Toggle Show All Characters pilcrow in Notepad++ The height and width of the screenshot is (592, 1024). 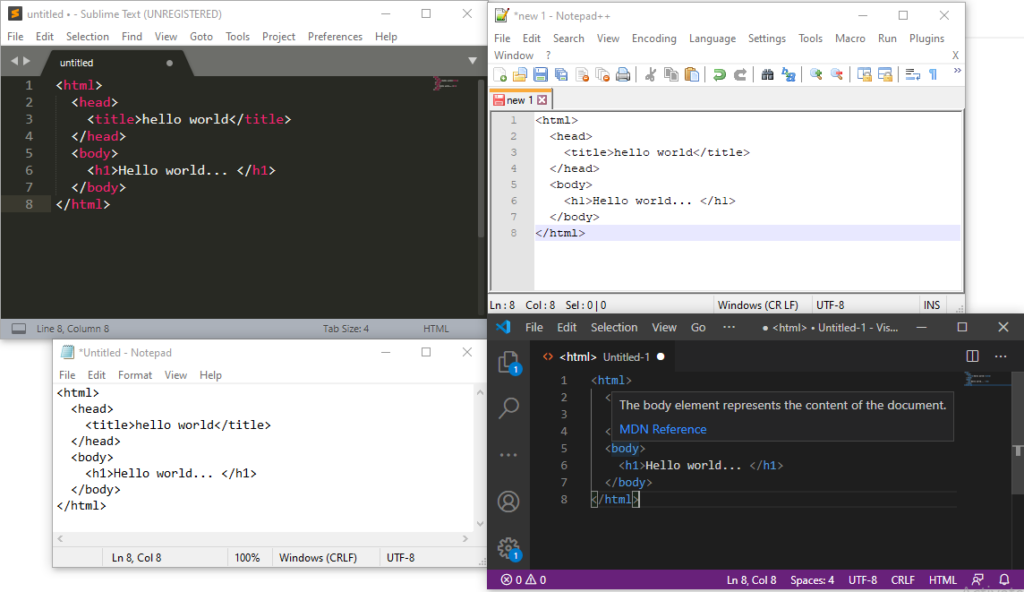click(x=933, y=75)
